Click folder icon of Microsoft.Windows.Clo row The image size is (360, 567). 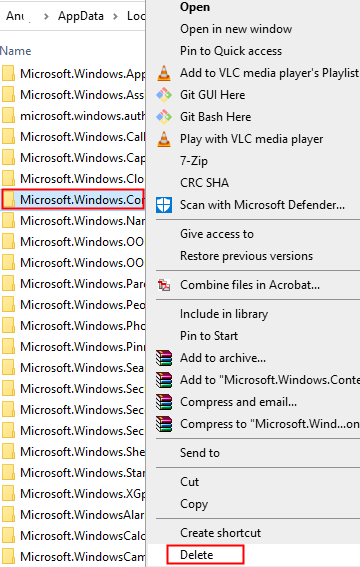pyautogui.click(x=8, y=178)
